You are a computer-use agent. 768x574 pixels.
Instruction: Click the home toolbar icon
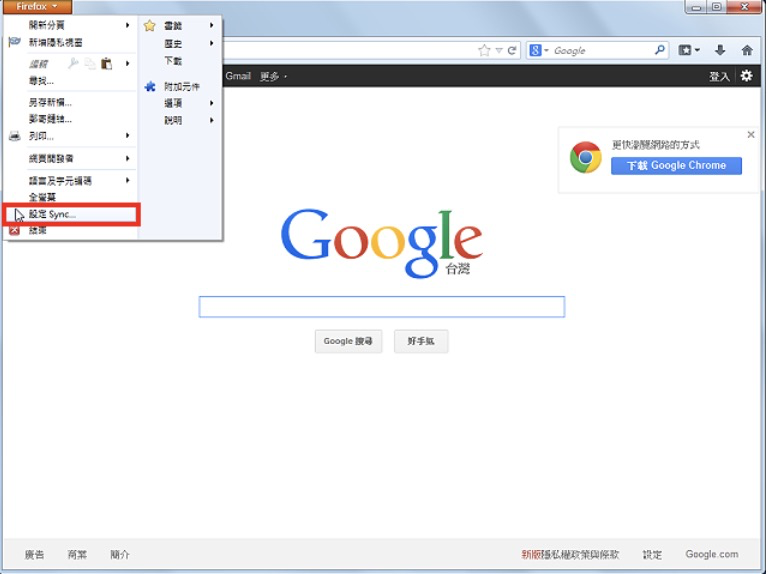[747, 50]
